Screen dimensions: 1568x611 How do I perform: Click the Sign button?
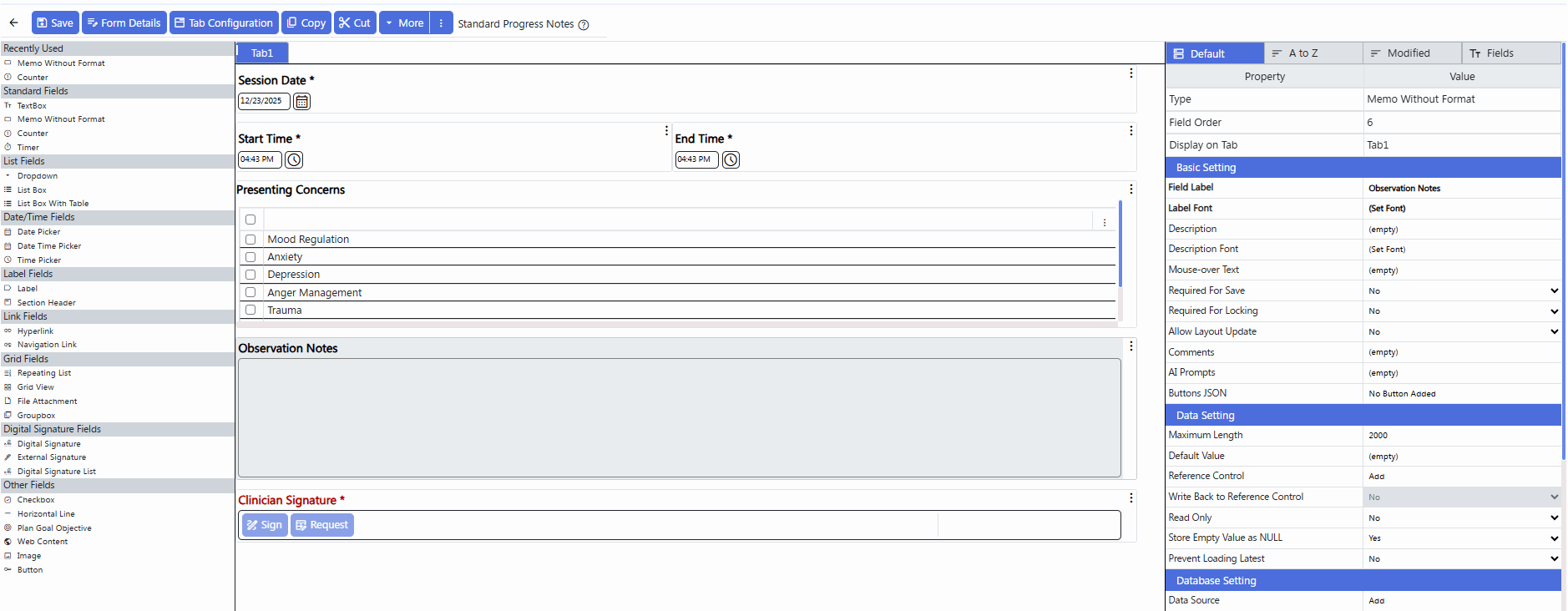tap(265, 525)
